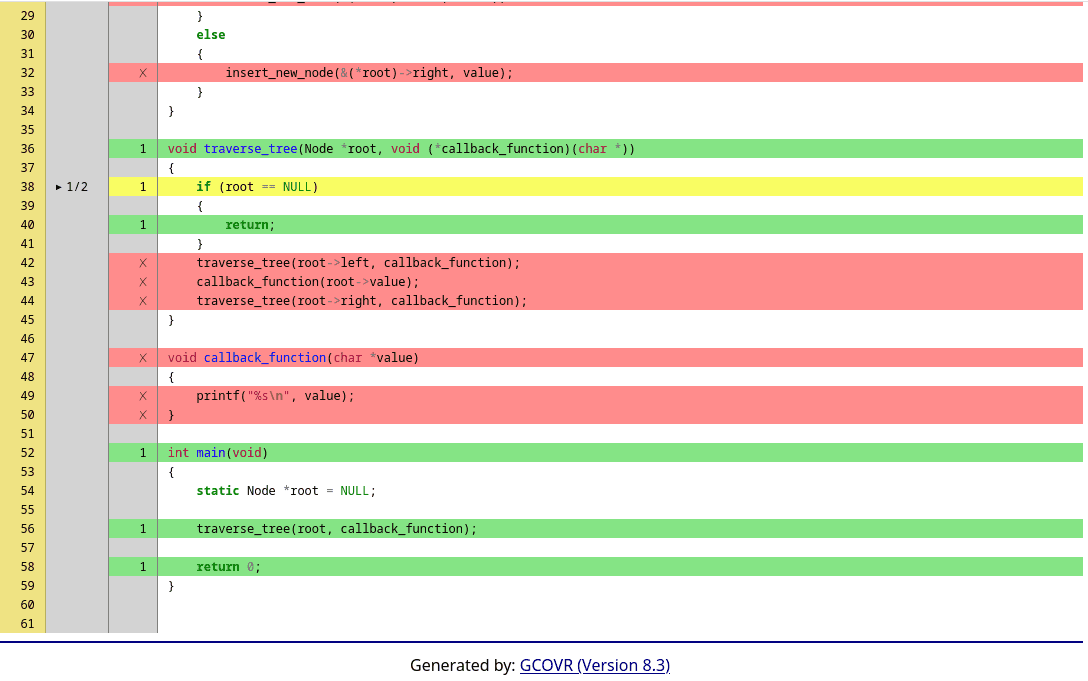Click the traverse_tree(root->left) call
The height and width of the screenshot is (681, 1088).
(x=358, y=262)
